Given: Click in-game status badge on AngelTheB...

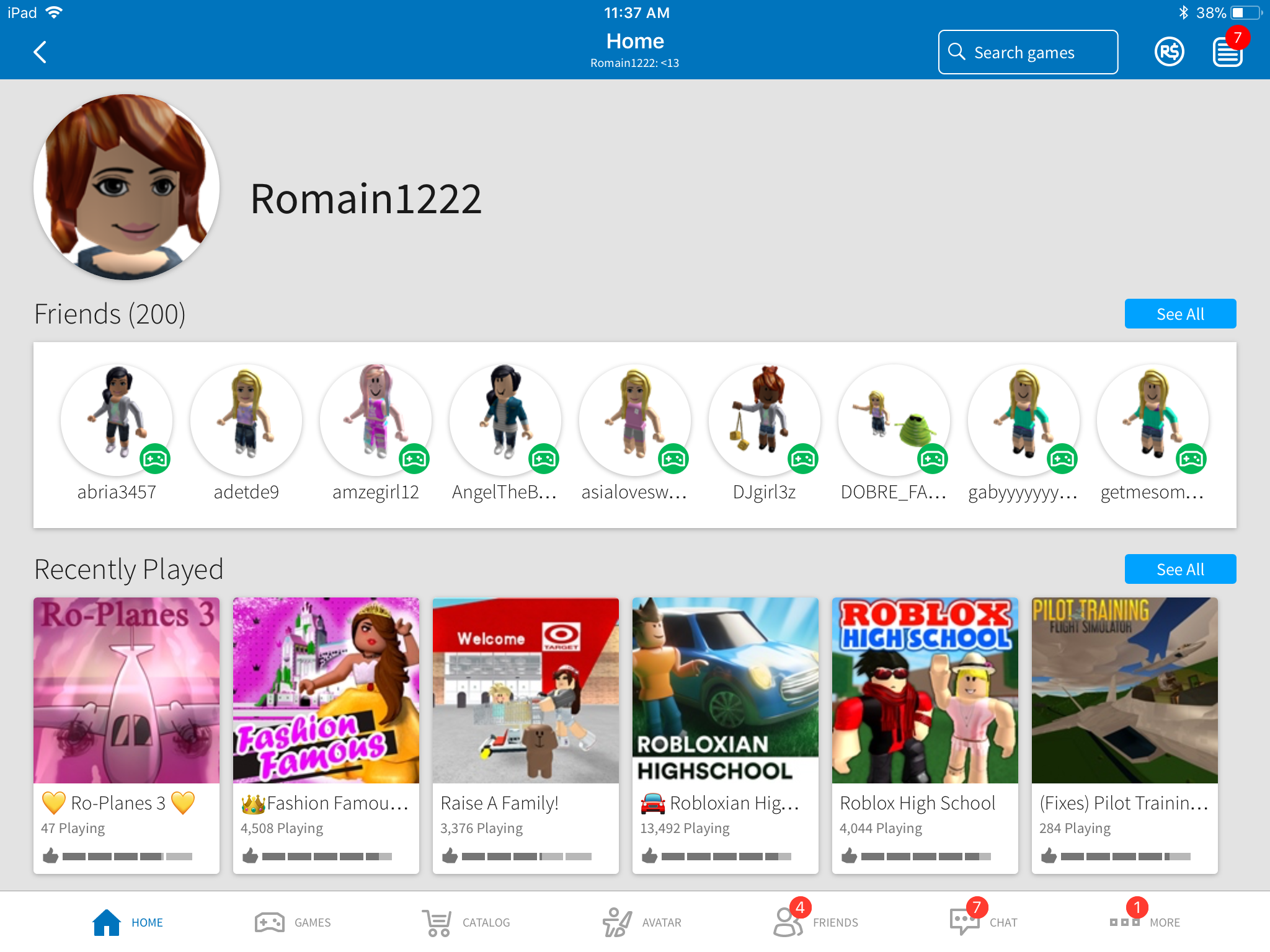Looking at the screenshot, I should pos(544,459).
